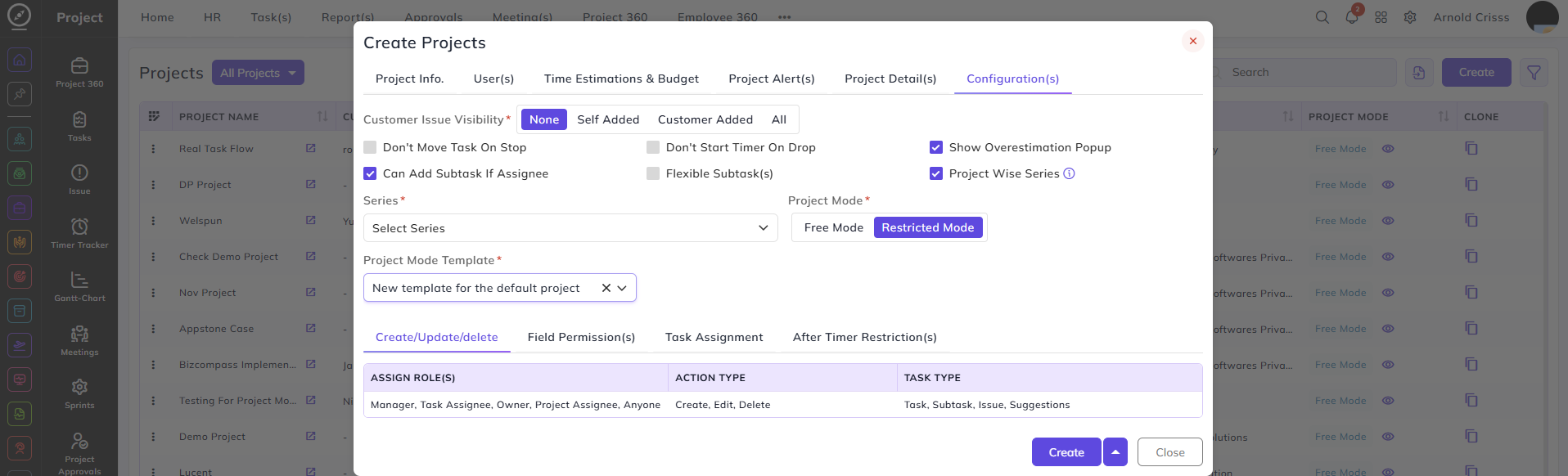This screenshot has height=476, width=1568.
Task: Sort by Project Mode column
Action: pyautogui.click(x=1444, y=117)
